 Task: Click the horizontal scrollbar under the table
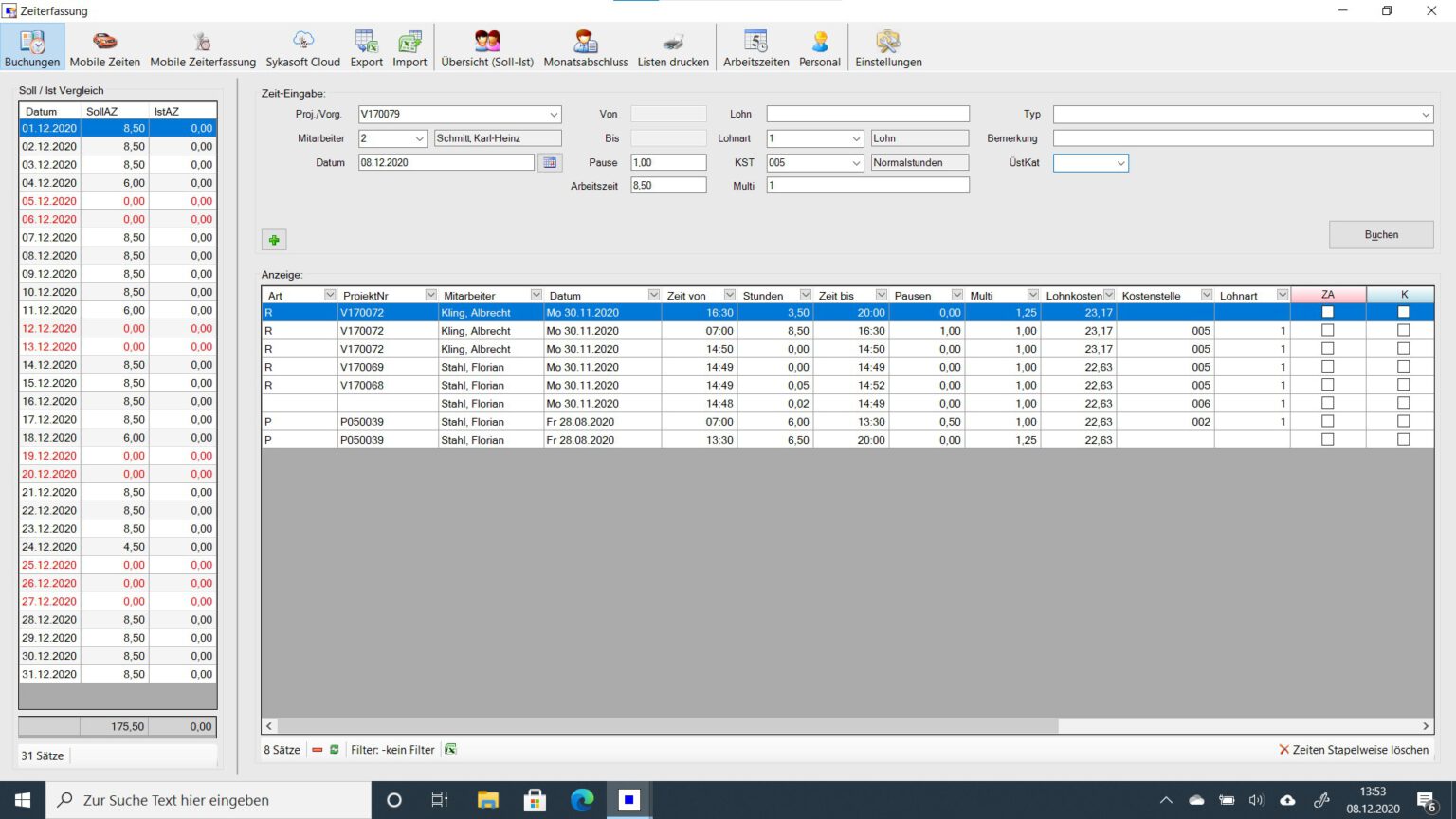[x=664, y=726]
